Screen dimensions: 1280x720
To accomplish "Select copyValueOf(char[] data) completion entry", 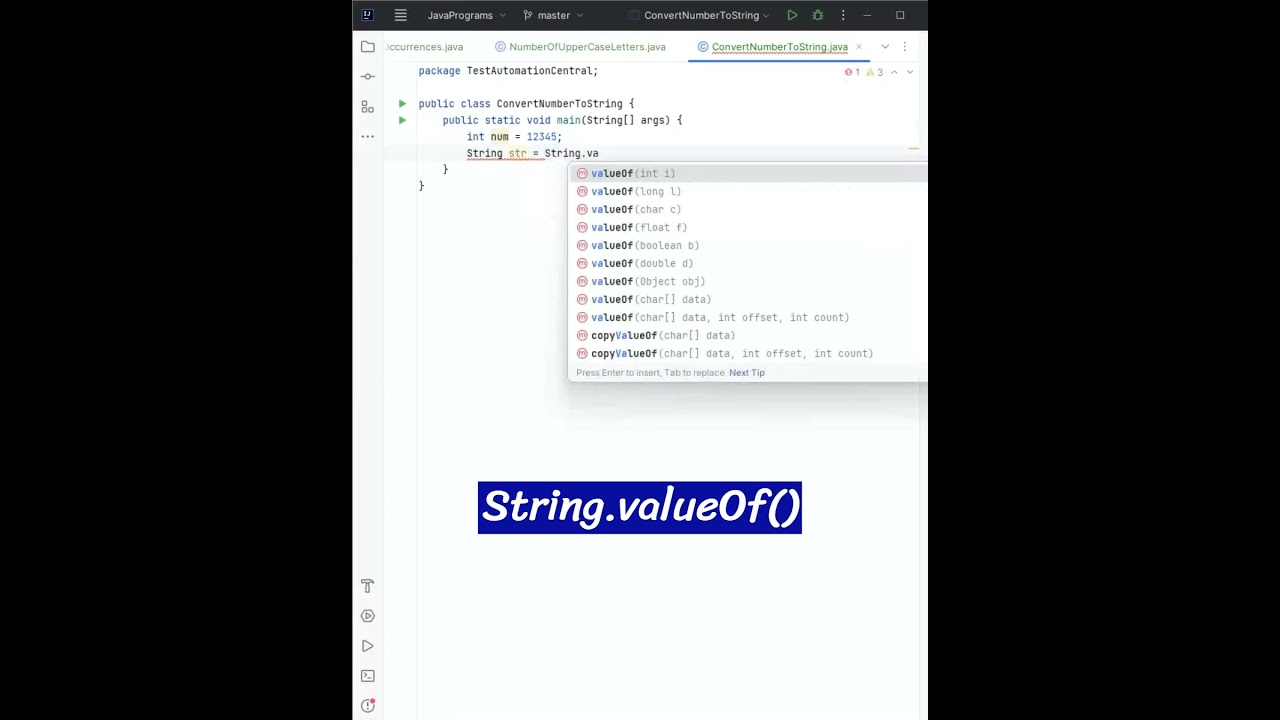I will pyautogui.click(x=663, y=335).
